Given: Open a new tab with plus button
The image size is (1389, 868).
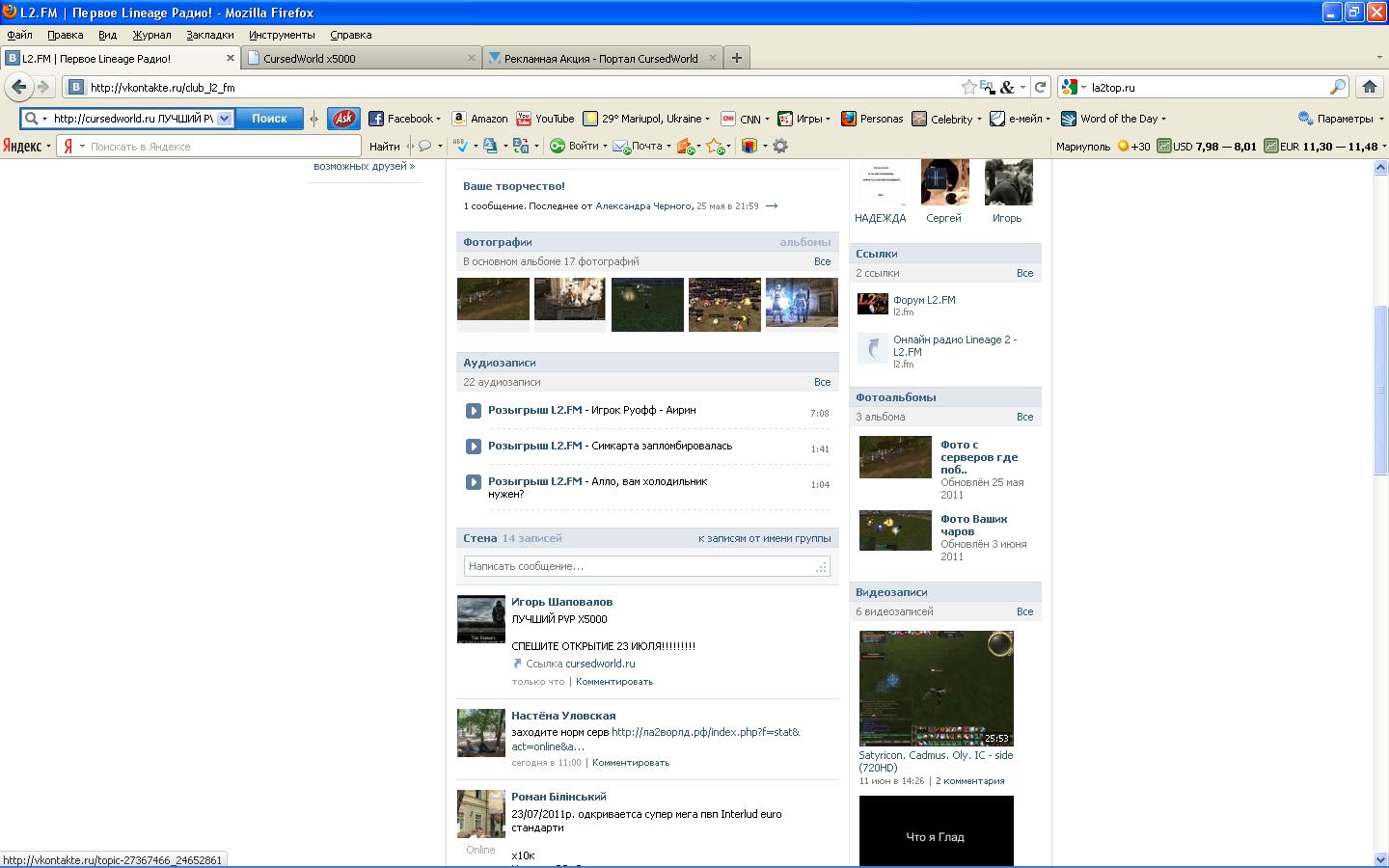Looking at the screenshot, I should click(x=737, y=58).
